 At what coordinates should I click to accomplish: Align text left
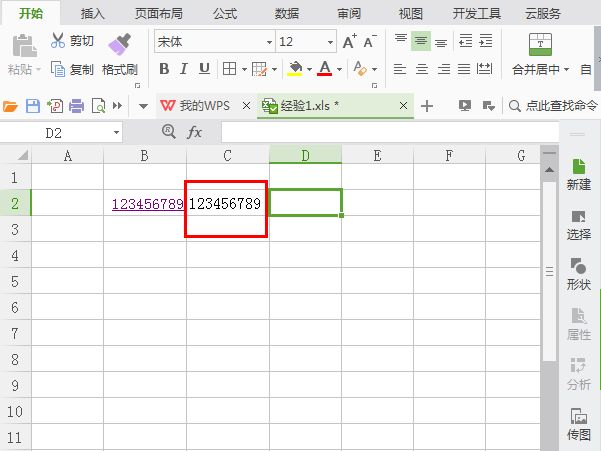400,69
